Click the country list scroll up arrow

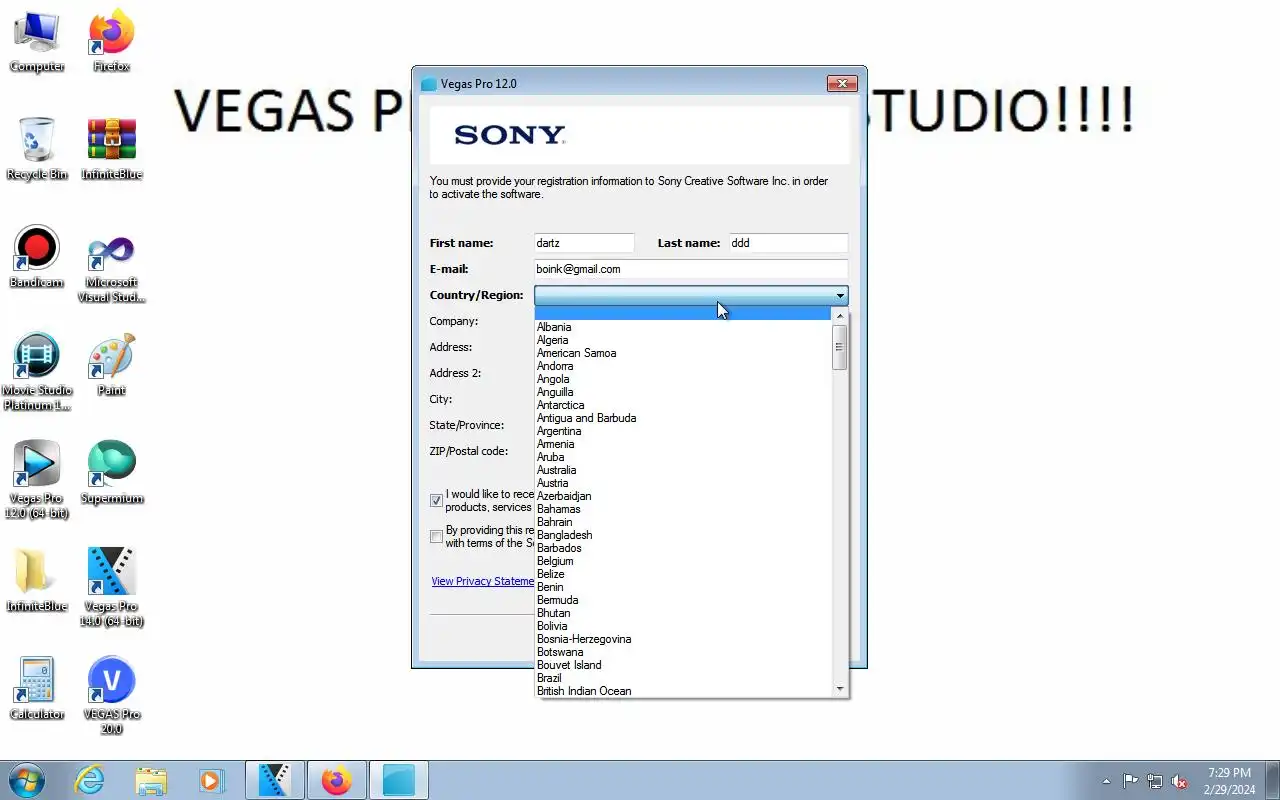click(x=840, y=316)
